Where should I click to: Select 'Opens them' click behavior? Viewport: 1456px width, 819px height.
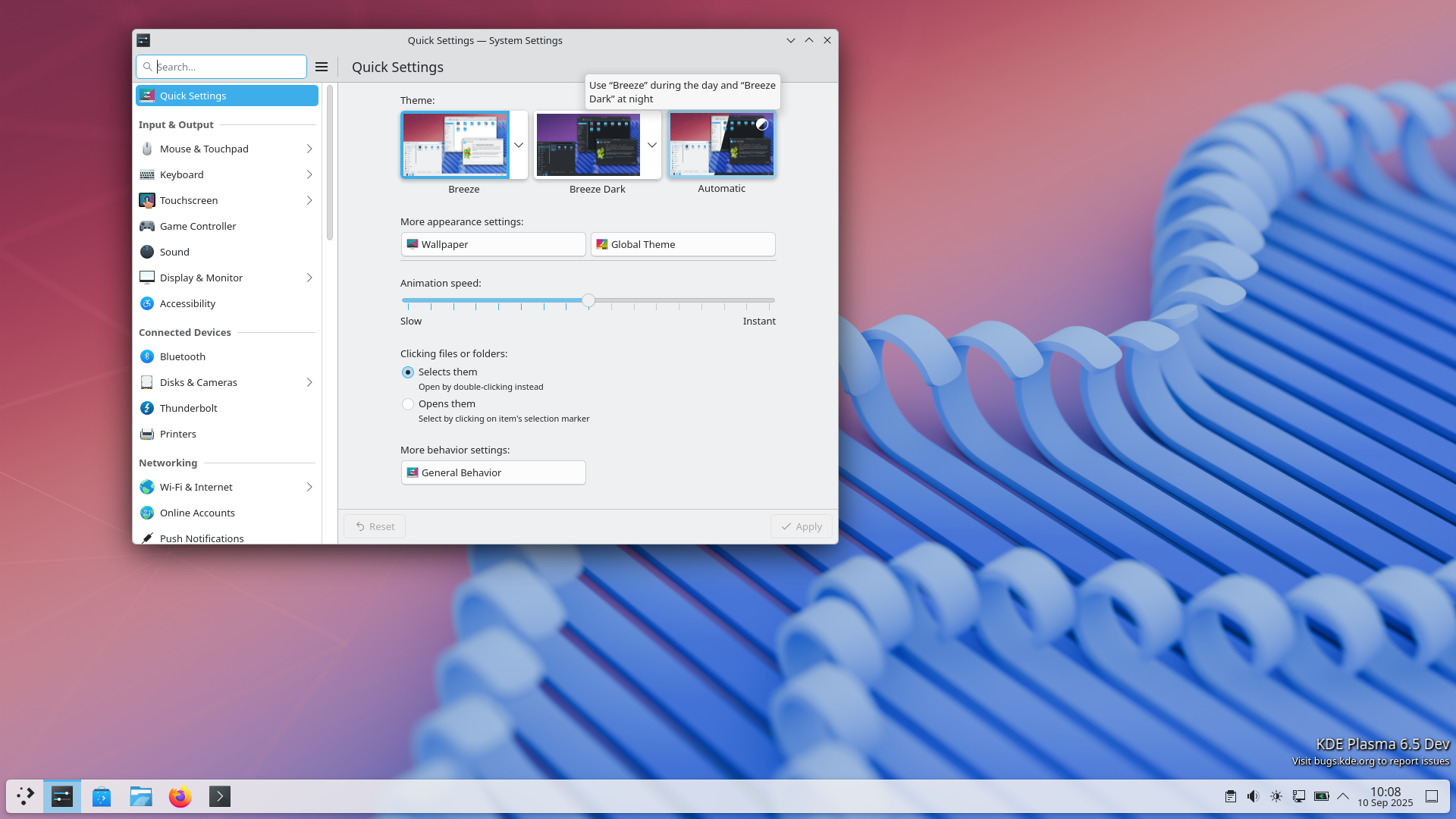(x=408, y=404)
